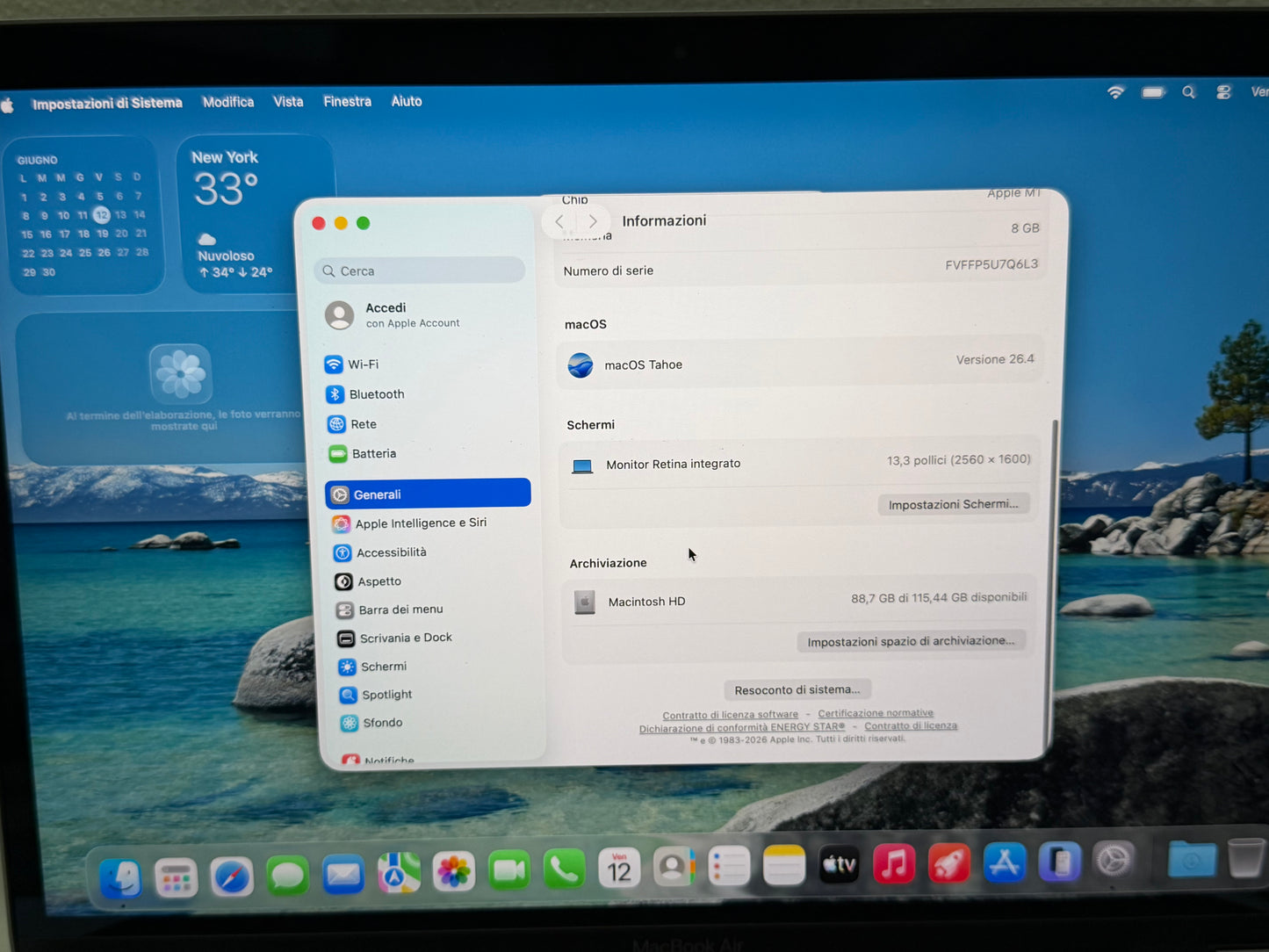The width and height of the screenshot is (1269, 952).
Task: Click the Numero di serie value
Action: [x=991, y=264]
